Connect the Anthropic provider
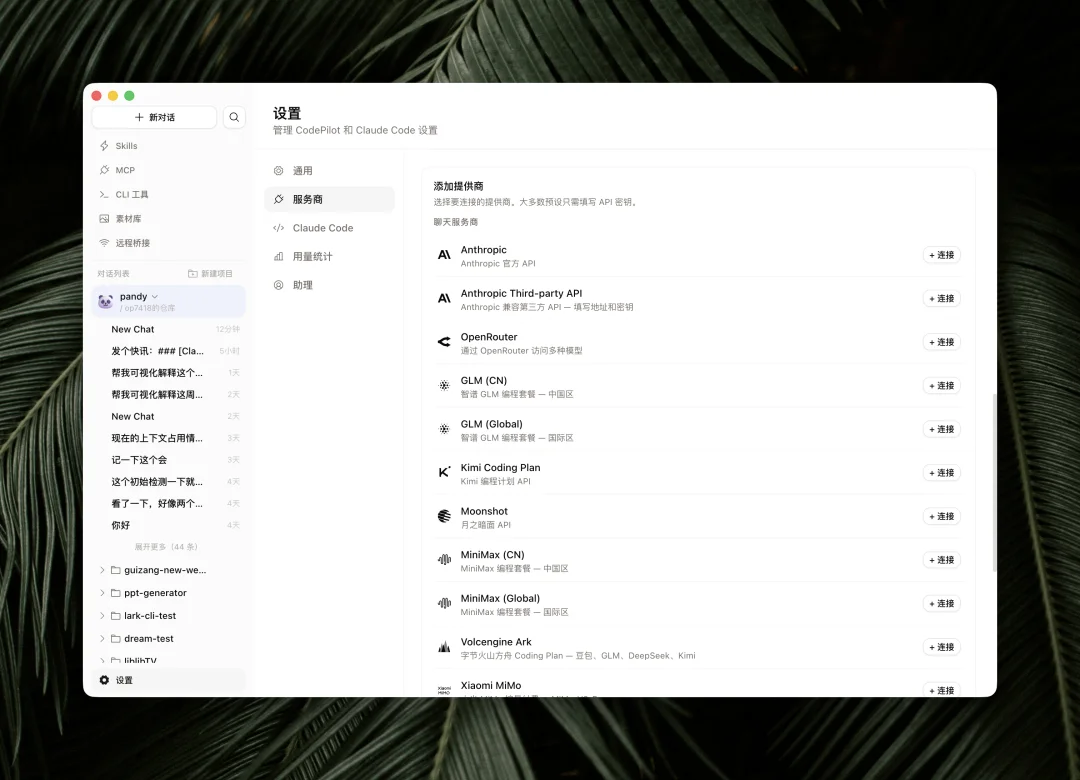 pos(940,255)
